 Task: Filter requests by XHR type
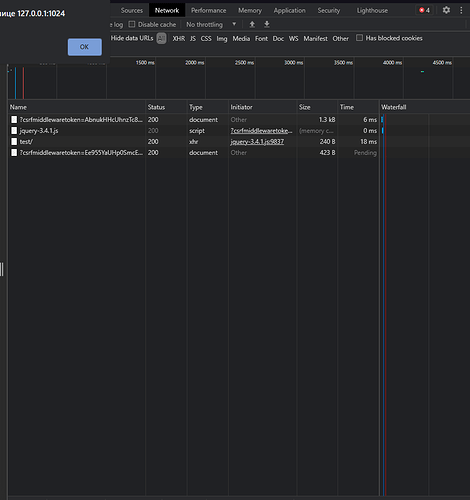pos(179,39)
